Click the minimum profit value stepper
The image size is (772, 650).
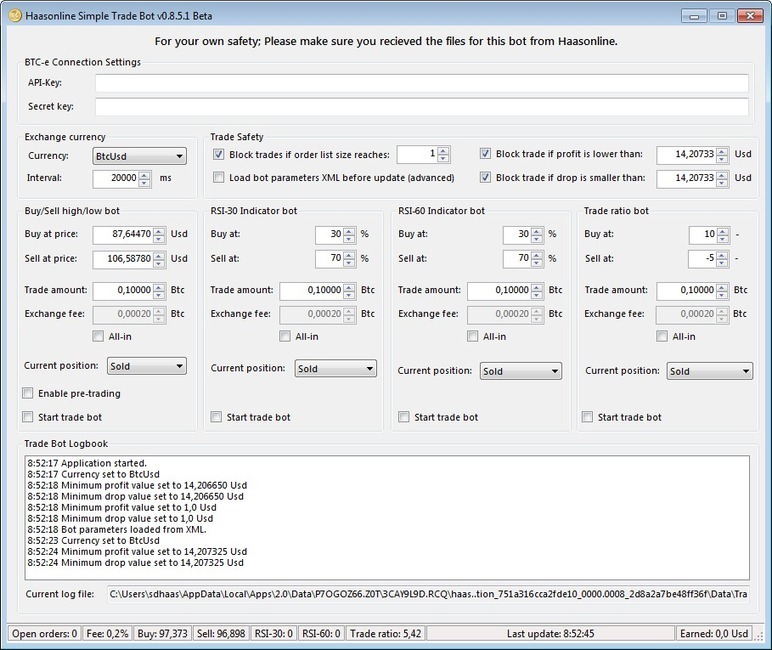pyautogui.click(x=722, y=155)
